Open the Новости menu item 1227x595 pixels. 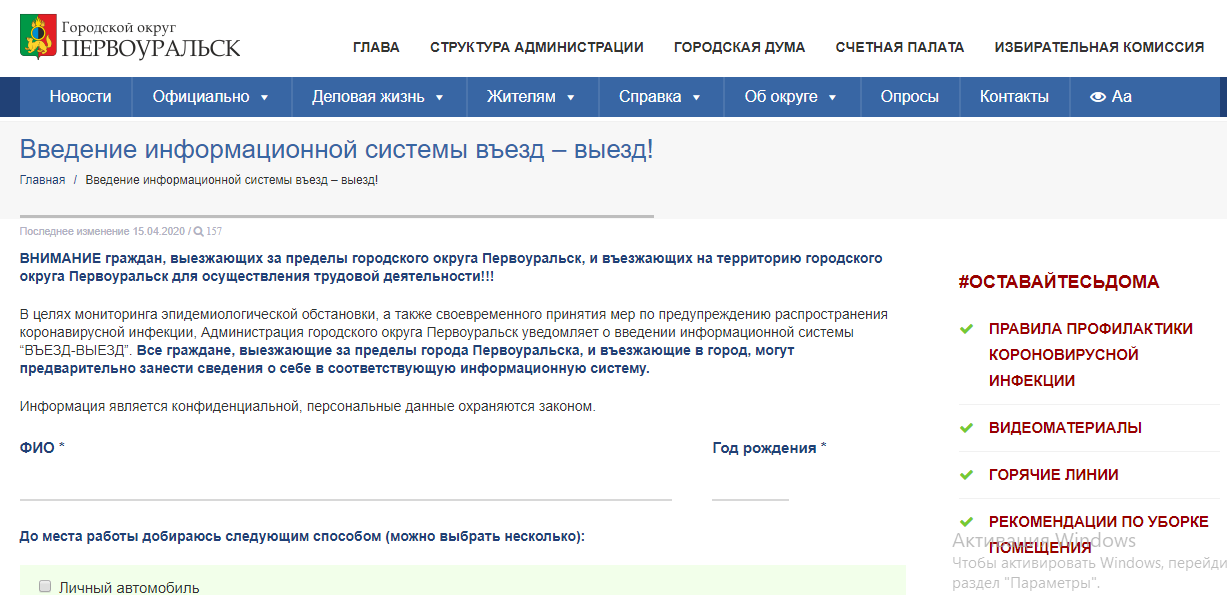pyautogui.click(x=81, y=97)
